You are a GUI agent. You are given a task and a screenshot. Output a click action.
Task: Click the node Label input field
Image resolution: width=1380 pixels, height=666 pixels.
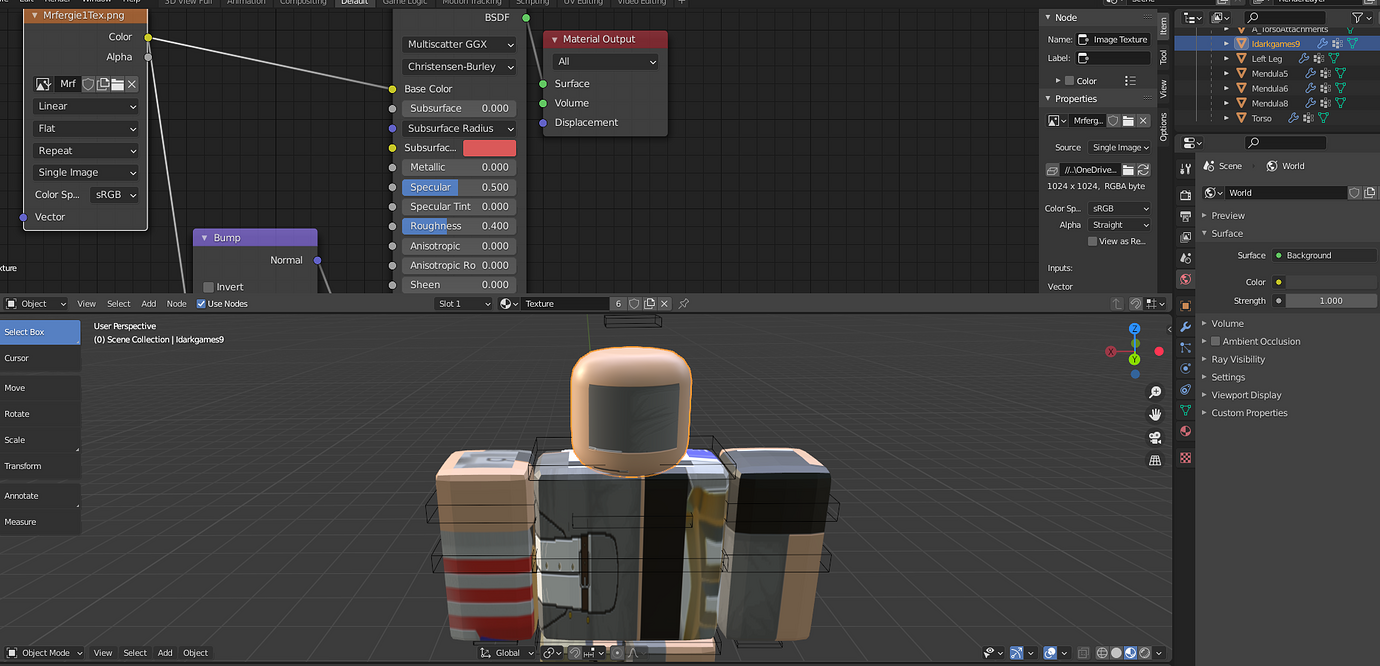tap(1114, 58)
